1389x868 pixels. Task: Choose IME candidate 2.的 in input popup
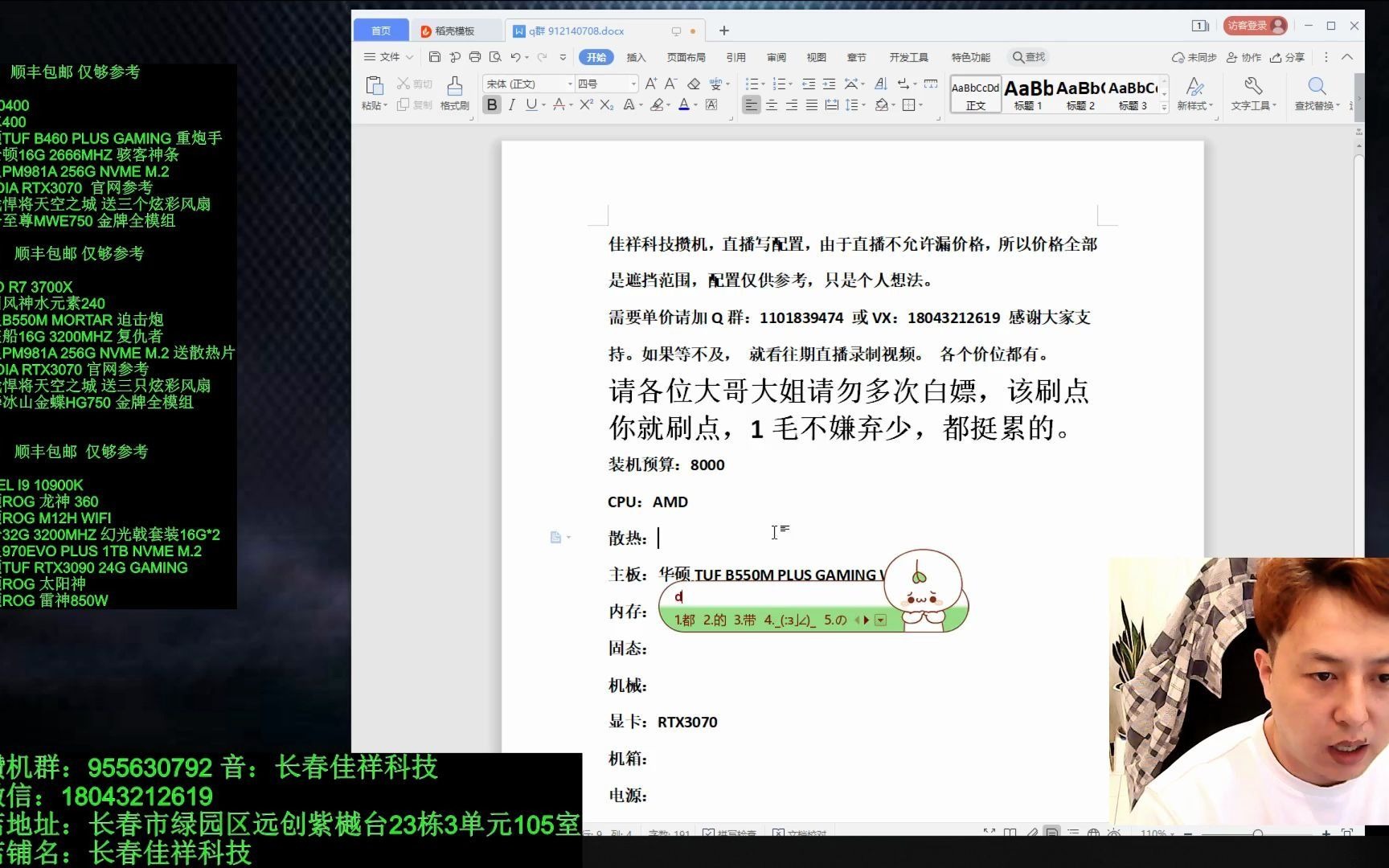click(715, 620)
